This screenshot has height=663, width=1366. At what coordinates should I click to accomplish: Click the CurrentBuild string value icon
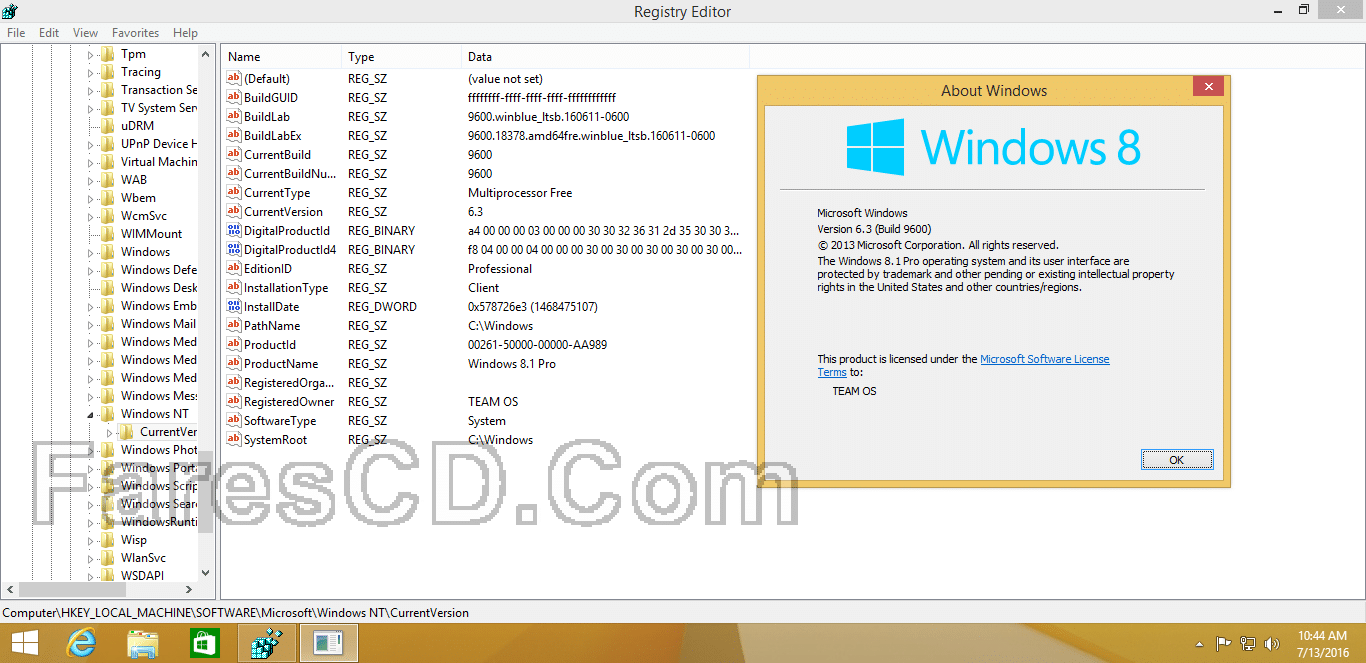pos(234,155)
